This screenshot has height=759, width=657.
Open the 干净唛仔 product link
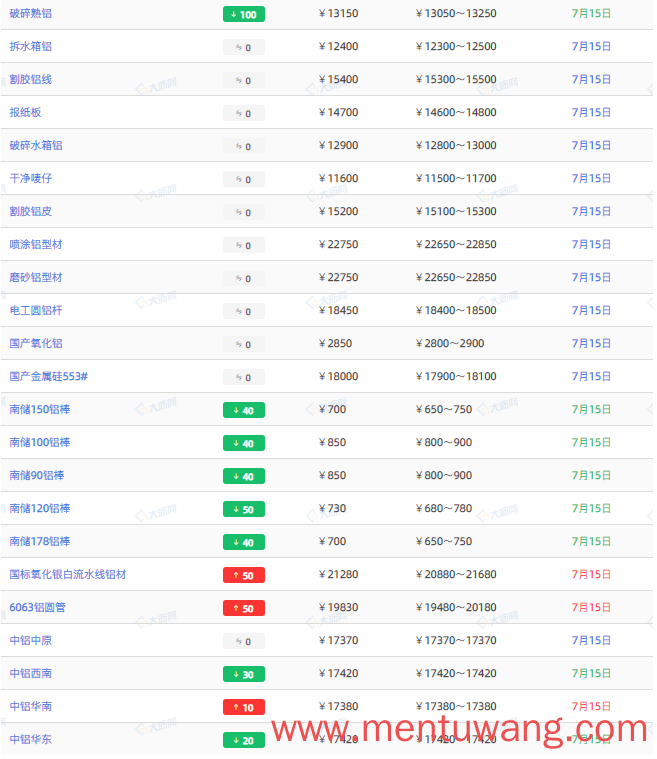[x=31, y=178]
